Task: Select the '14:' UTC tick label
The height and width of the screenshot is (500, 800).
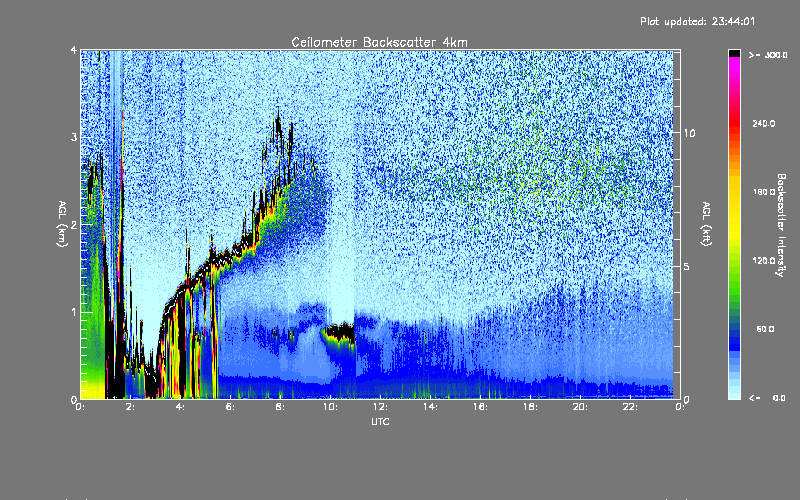Action: click(430, 407)
